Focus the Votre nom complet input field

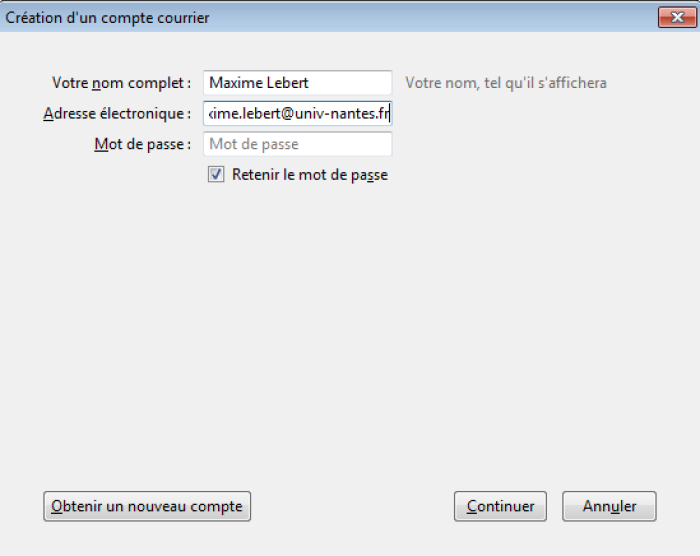click(297, 83)
